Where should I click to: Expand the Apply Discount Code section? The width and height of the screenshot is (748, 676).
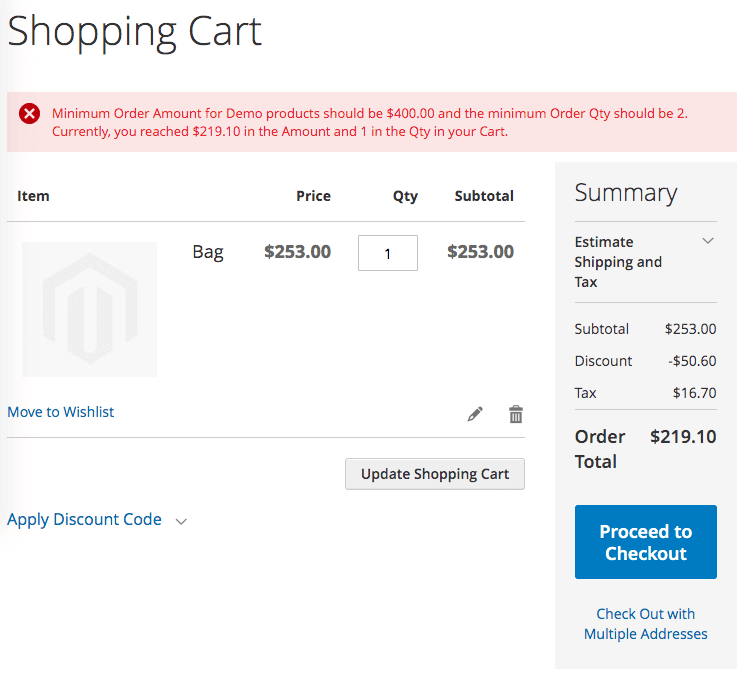tap(84, 520)
